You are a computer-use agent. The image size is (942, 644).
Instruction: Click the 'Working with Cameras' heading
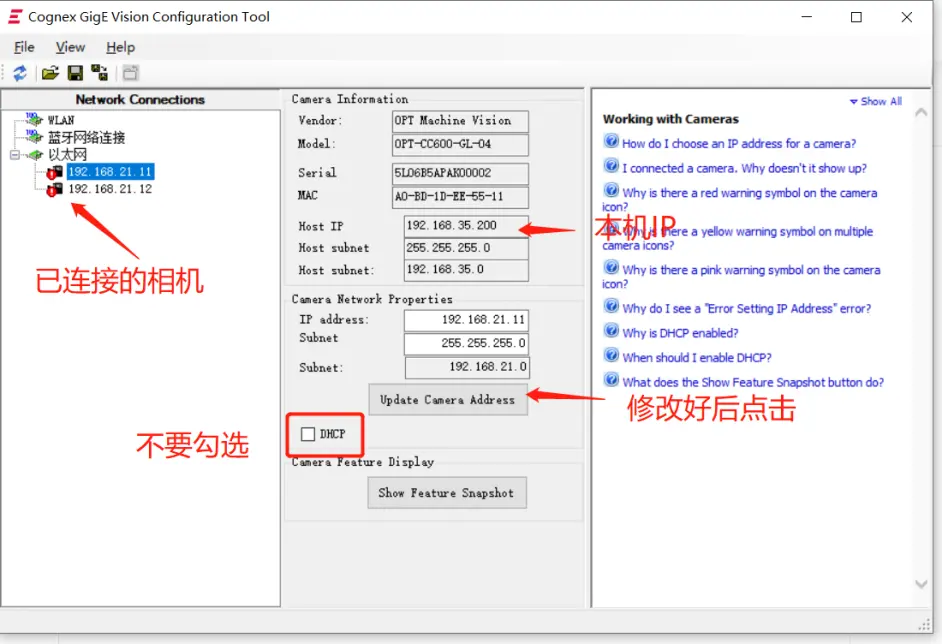click(670, 119)
